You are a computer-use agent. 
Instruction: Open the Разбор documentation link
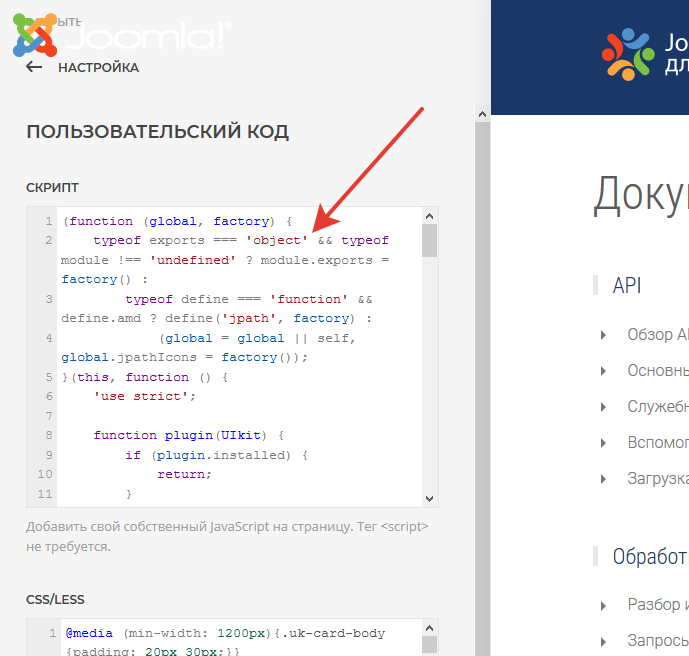[x=658, y=605]
